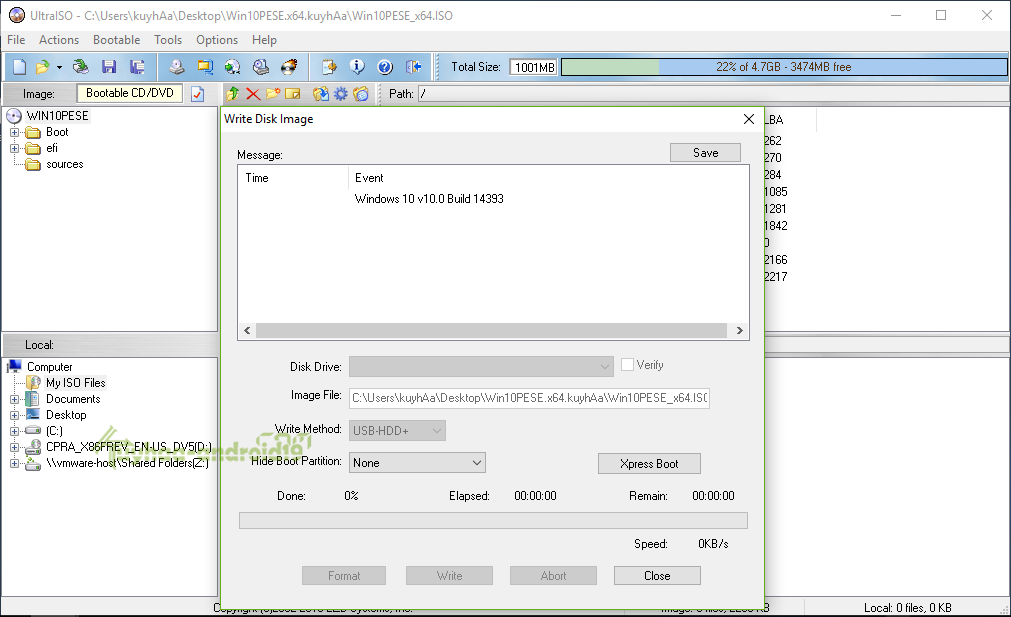Save the image with the floppy disk icon
This screenshot has width=1011, height=617.
tap(109, 66)
